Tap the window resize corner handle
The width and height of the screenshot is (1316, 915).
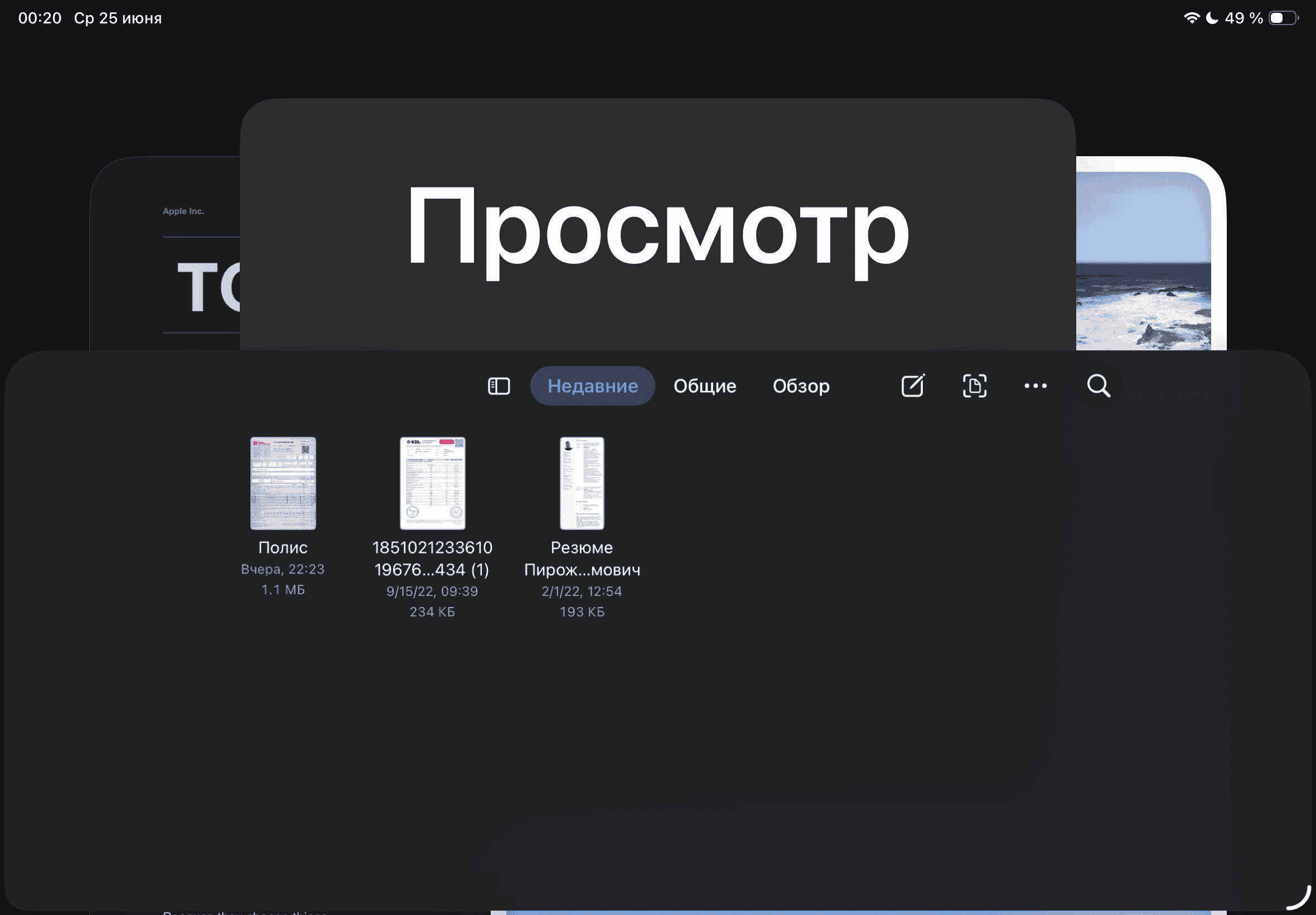[x=1299, y=898]
